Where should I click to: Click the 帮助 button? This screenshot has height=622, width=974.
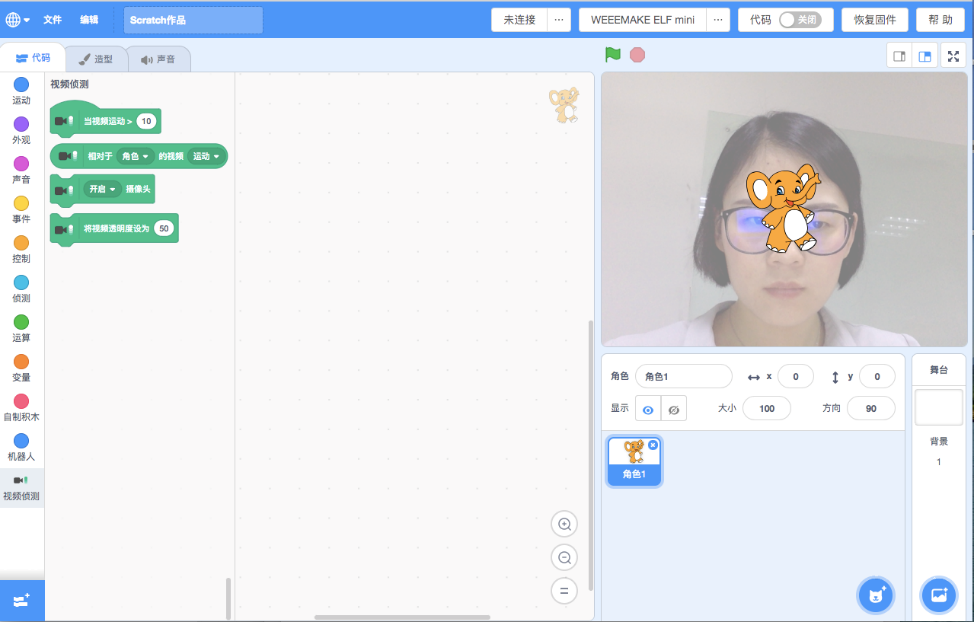click(940, 20)
